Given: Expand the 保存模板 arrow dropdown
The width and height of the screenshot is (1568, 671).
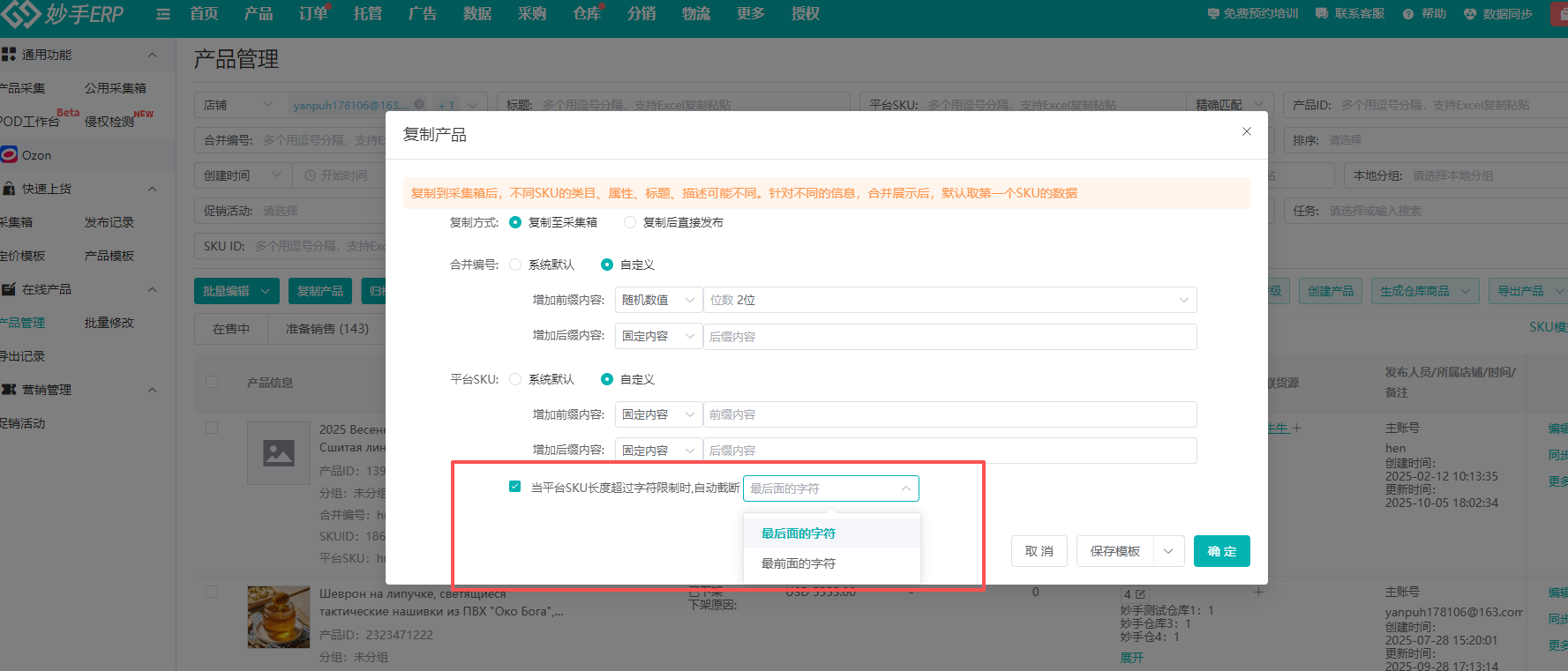Looking at the screenshot, I should (x=1168, y=551).
